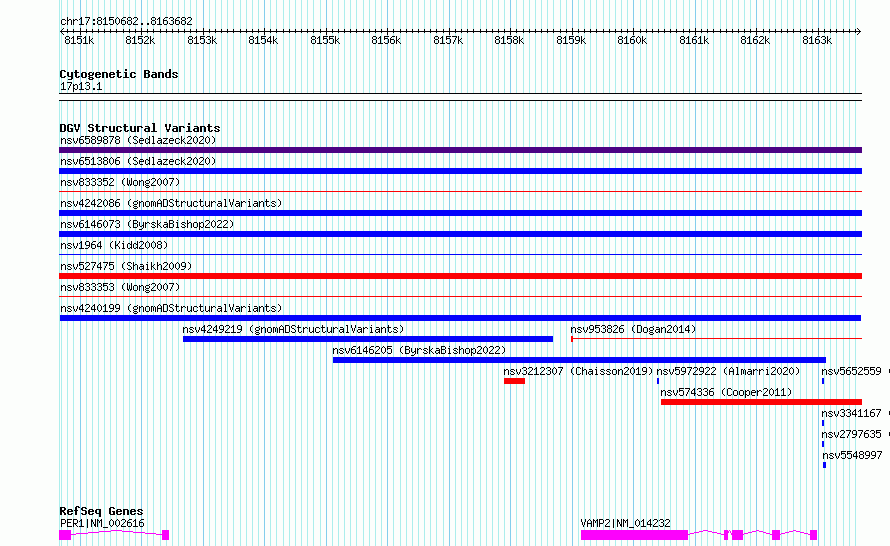Open the nsv4240199 (gnomADStructuralVariants) variant label

coord(171,308)
